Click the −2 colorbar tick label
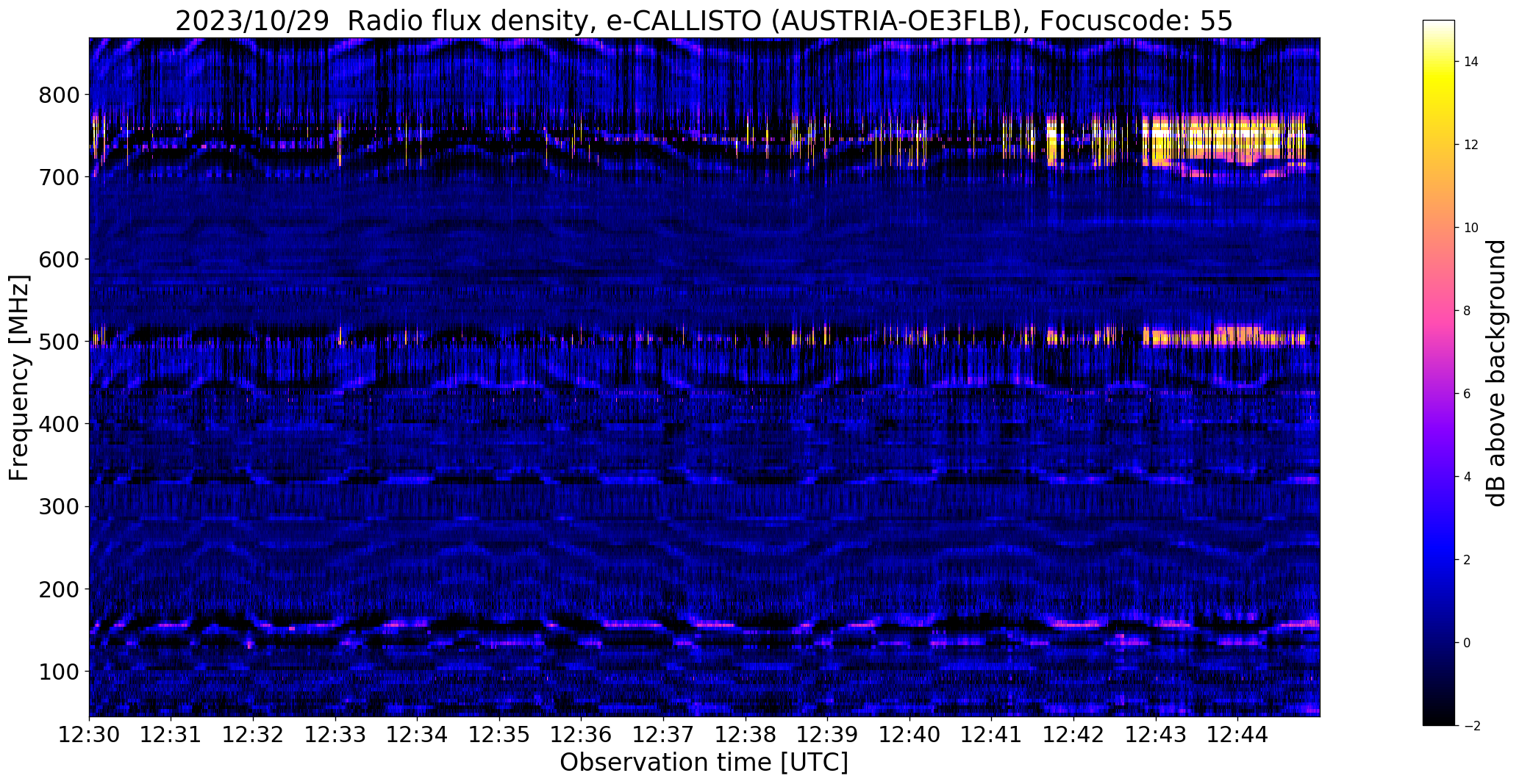This screenshot has width=1519, height=784. pos(1471,726)
